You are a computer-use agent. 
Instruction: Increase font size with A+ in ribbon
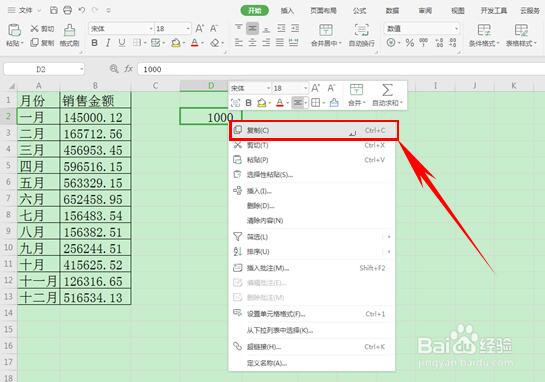pos(200,29)
